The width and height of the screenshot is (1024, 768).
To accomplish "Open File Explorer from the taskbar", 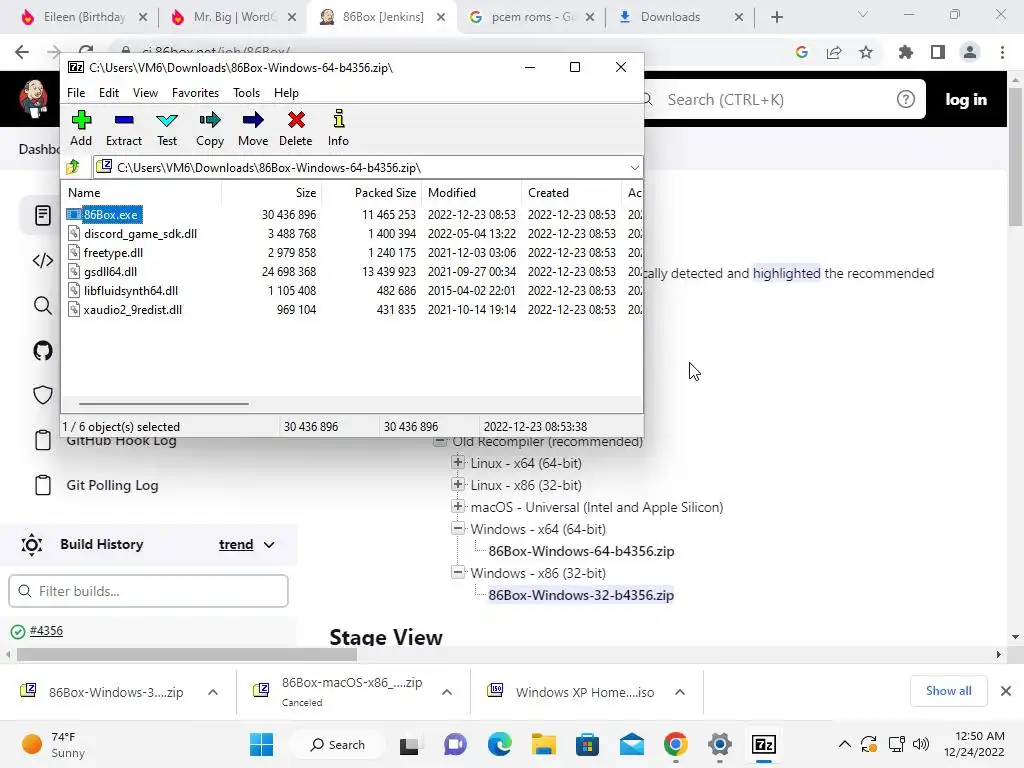I will point(543,744).
